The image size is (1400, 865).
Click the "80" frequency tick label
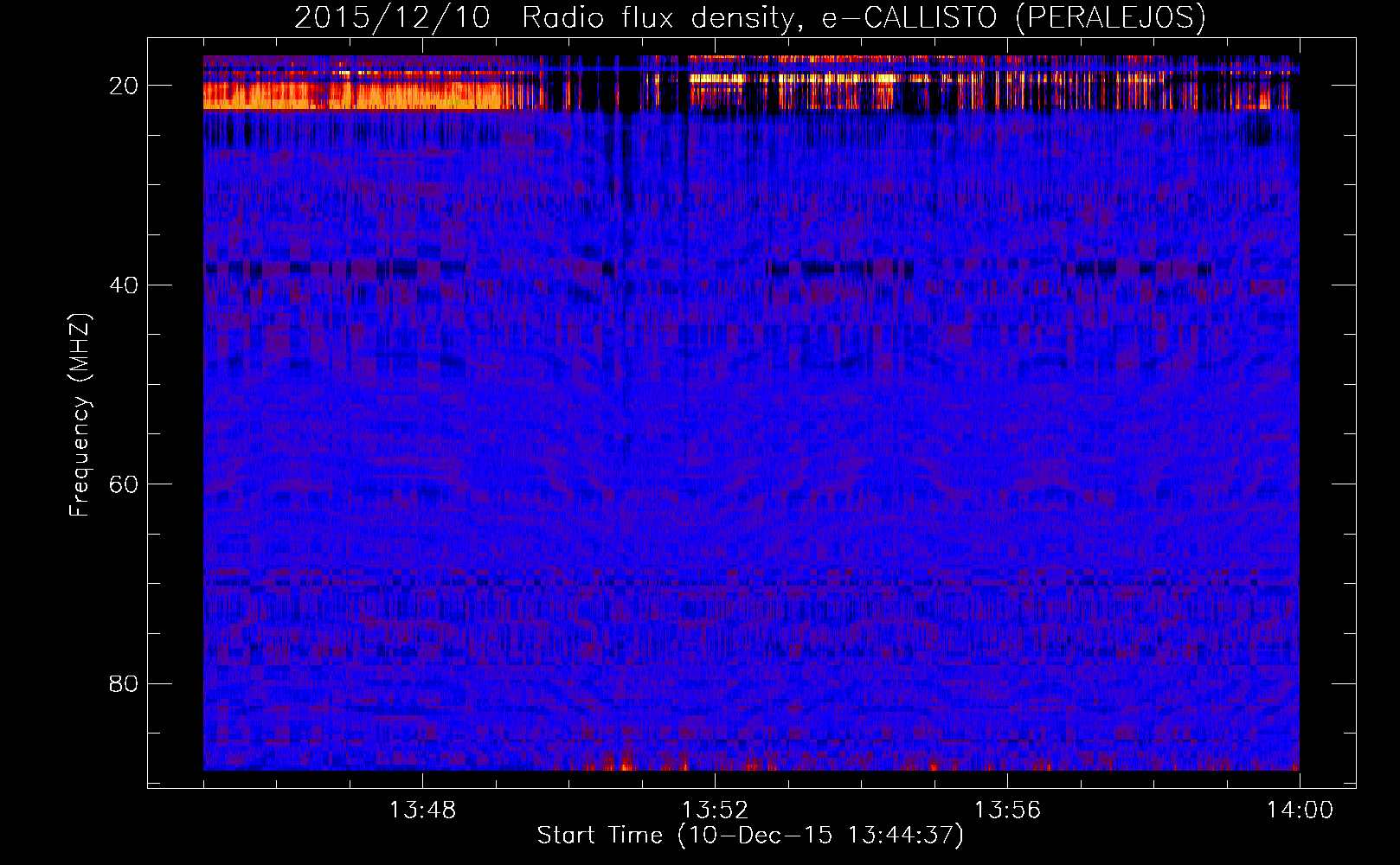click(125, 683)
